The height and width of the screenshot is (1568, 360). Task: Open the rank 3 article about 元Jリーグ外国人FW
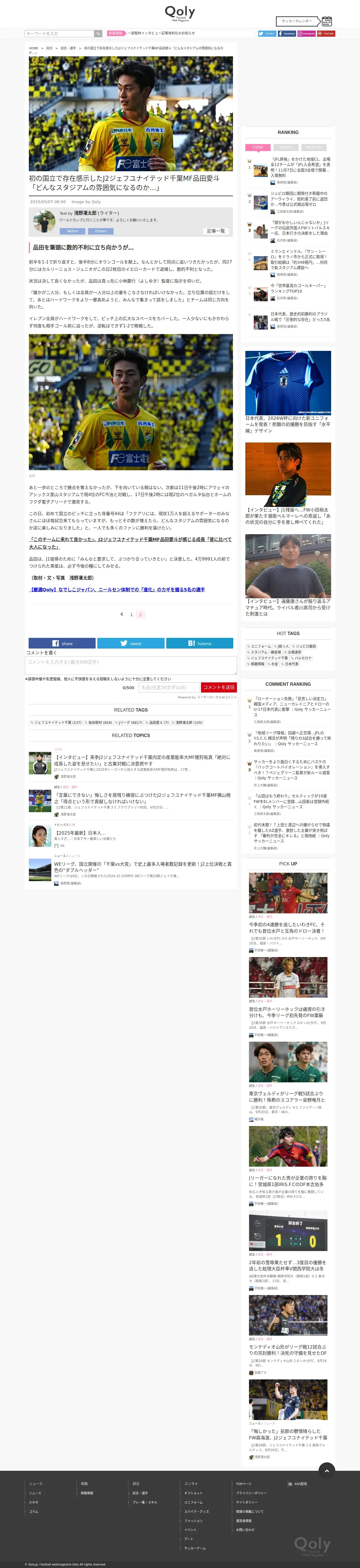(300, 228)
